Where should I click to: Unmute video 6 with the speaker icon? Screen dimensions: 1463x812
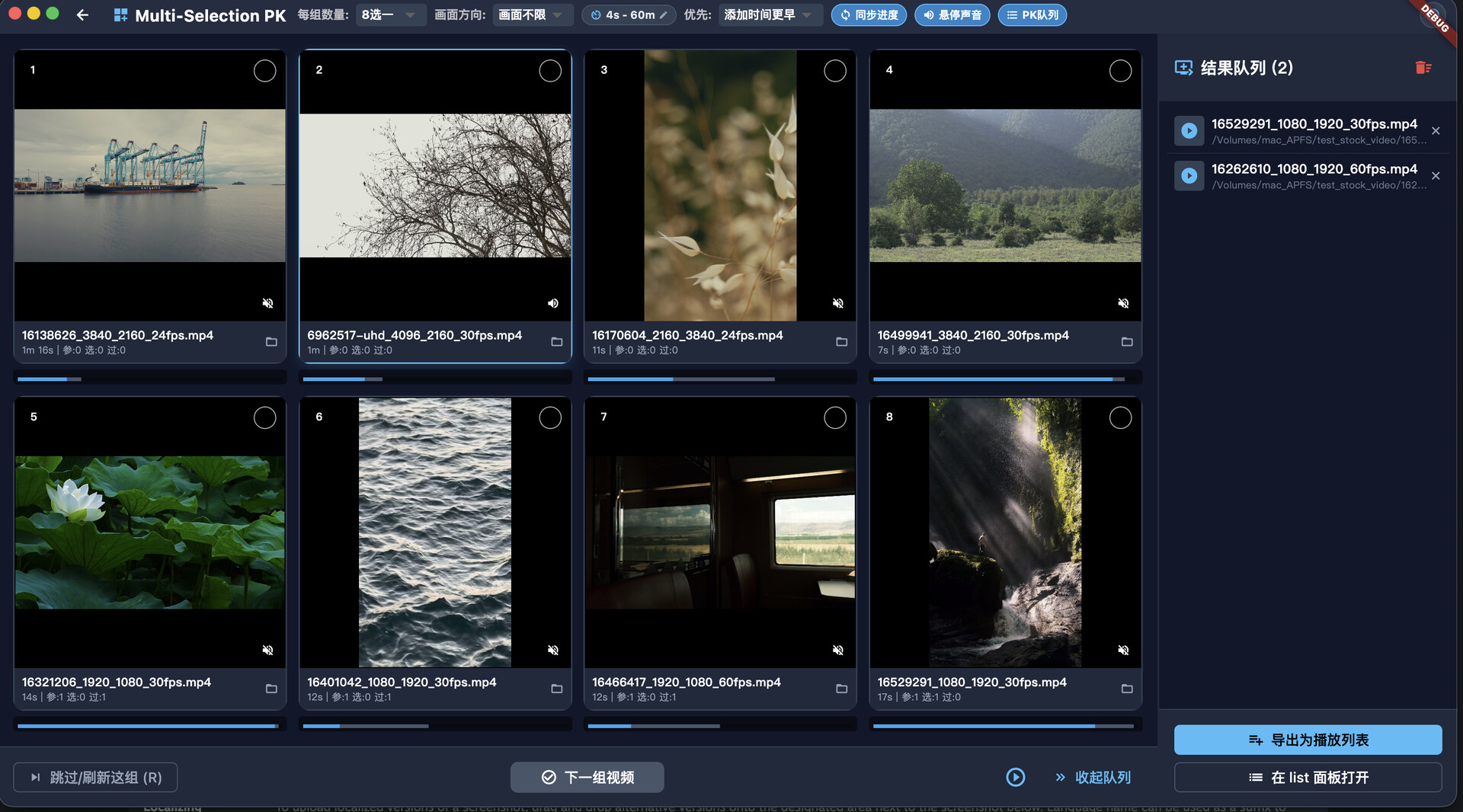coord(553,650)
